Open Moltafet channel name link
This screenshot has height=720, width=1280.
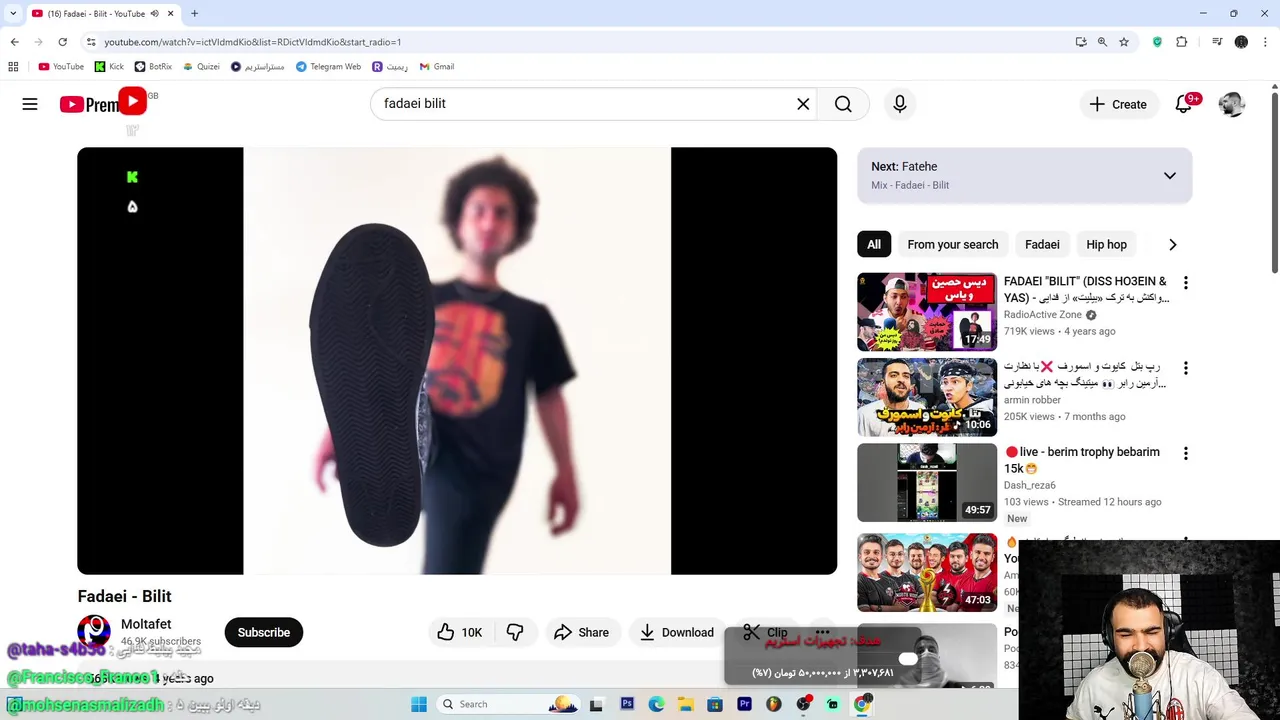point(146,624)
